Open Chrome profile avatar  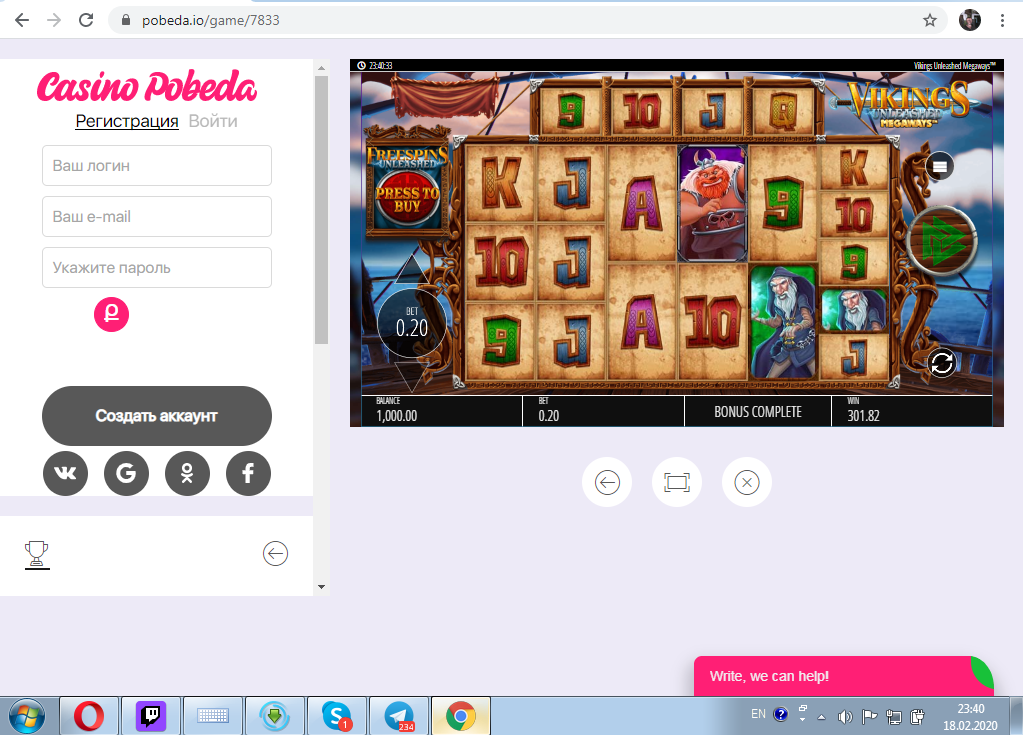tap(970, 20)
